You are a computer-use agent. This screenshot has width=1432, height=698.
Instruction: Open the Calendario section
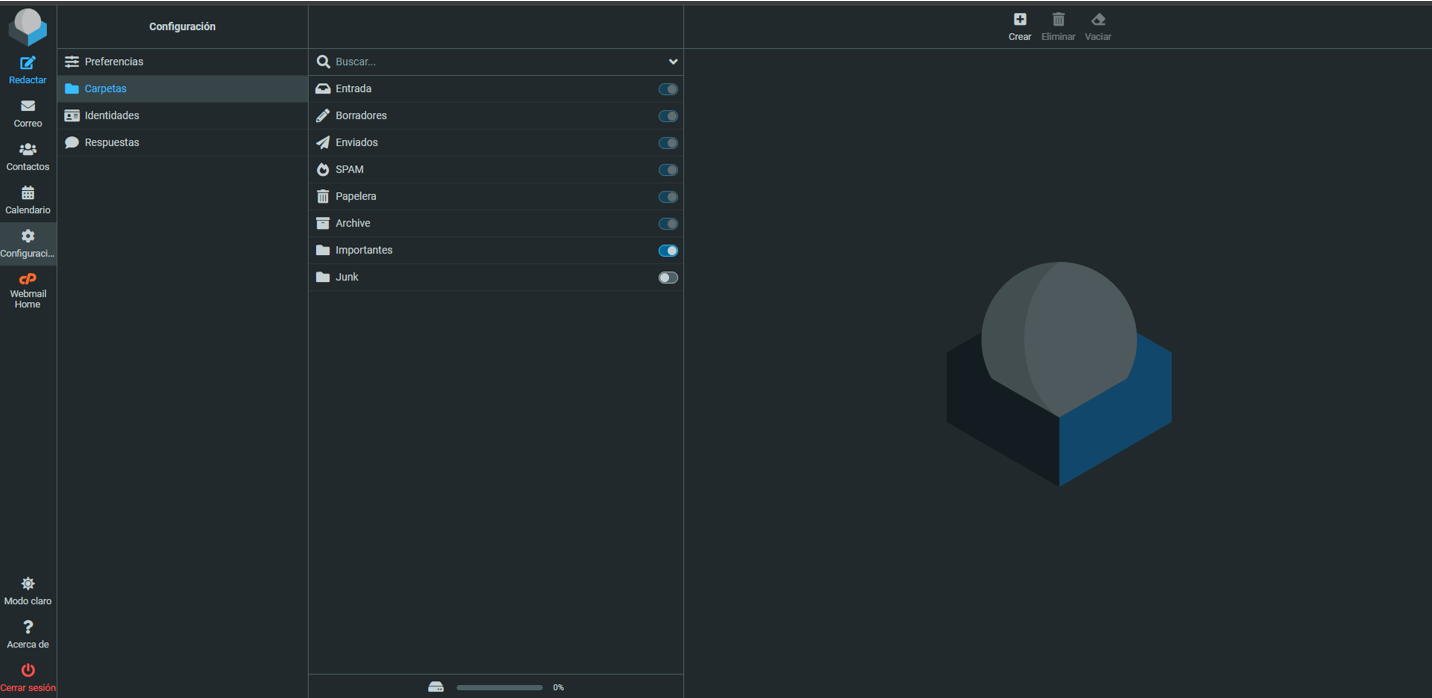(28, 200)
